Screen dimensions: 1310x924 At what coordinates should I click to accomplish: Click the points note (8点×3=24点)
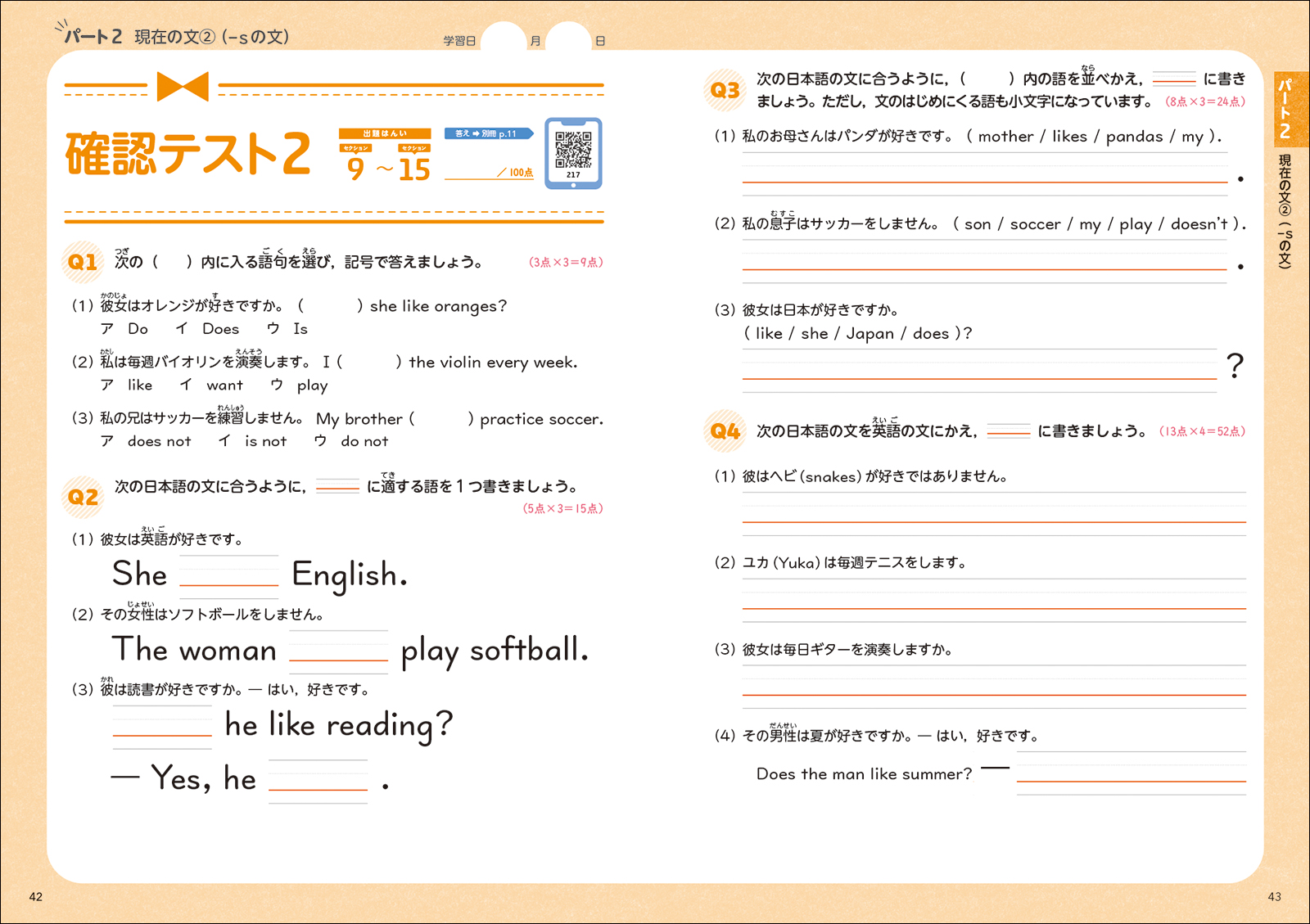tap(1205, 101)
